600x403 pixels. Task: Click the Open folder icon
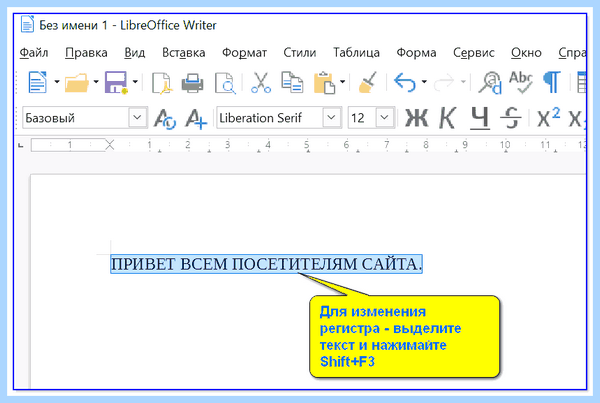(x=77, y=82)
